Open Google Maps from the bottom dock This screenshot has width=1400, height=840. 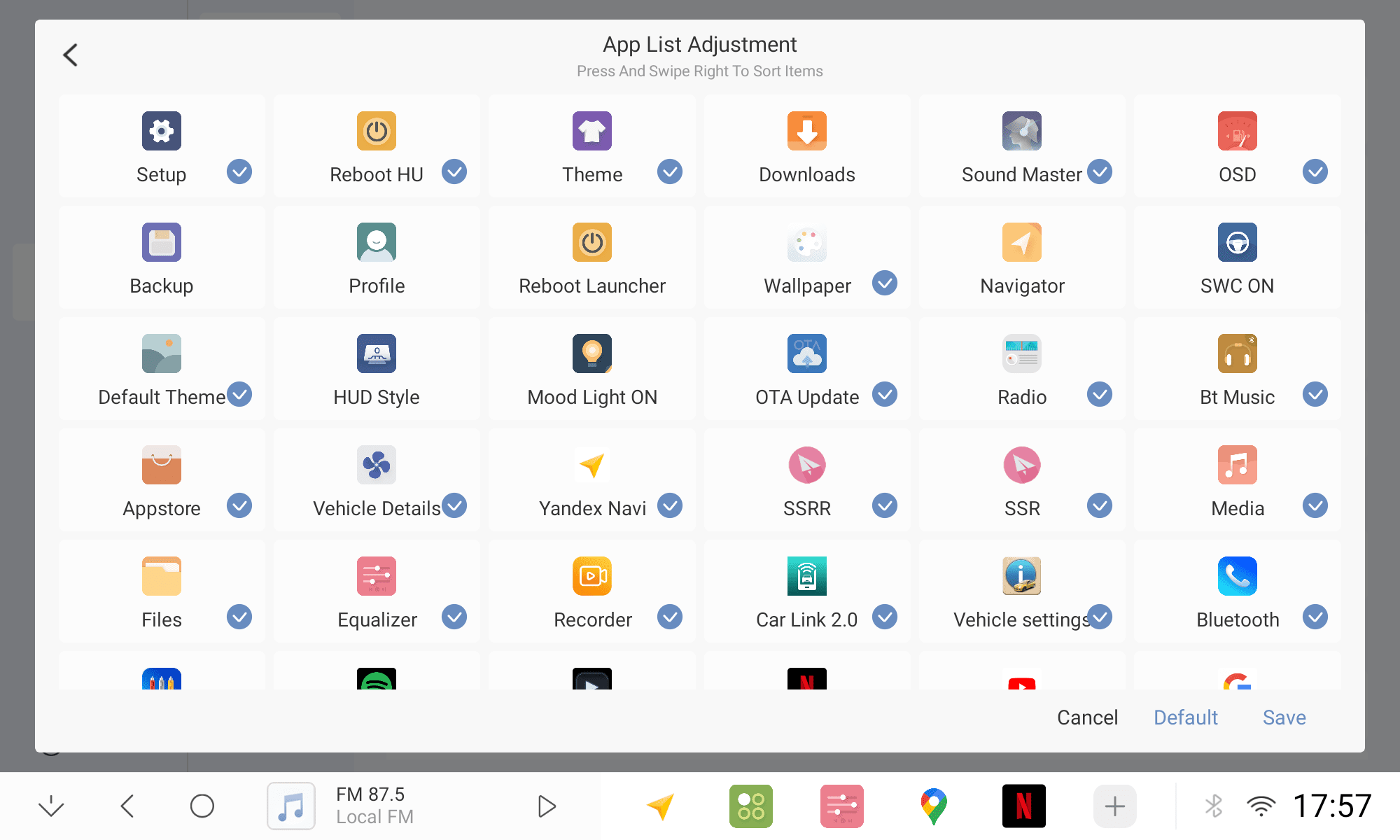tap(933, 806)
